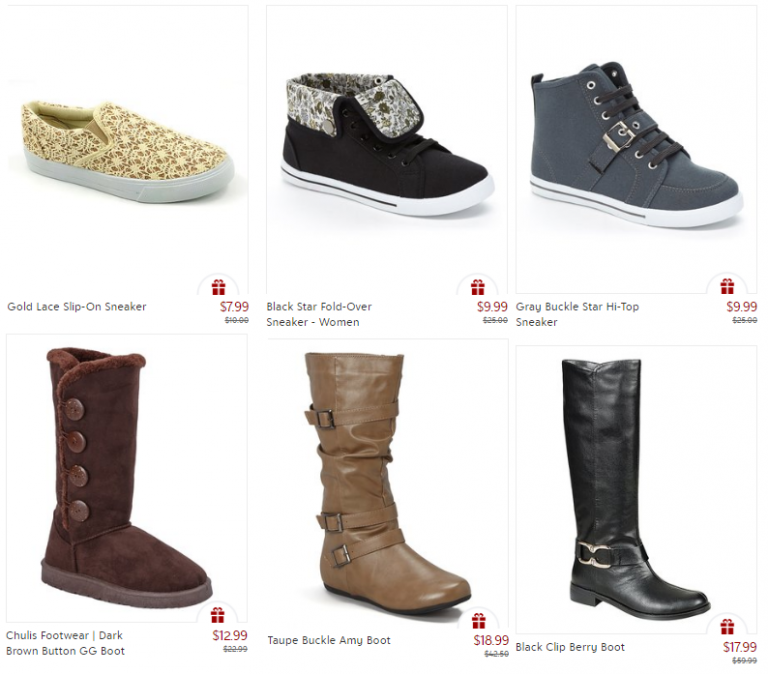Click gift icon on Black Clip Berry Boot
This screenshot has width=768, height=674.
point(727,626)
